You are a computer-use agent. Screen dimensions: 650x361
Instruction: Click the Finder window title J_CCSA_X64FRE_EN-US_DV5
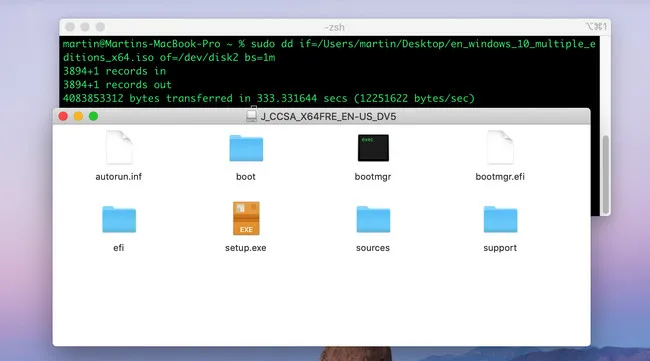[328, 116]
